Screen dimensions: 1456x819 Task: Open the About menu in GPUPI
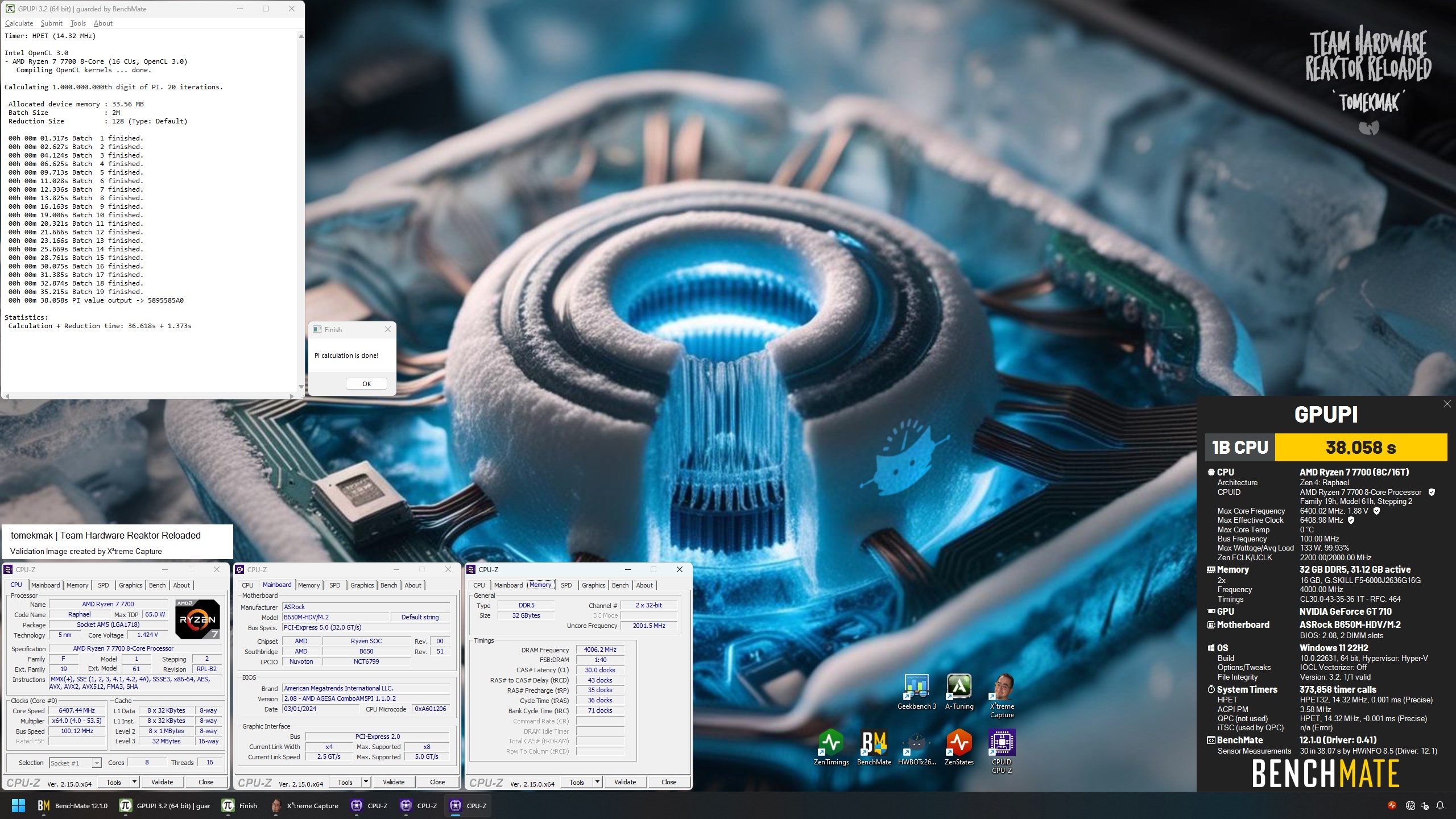click(103, 23)
